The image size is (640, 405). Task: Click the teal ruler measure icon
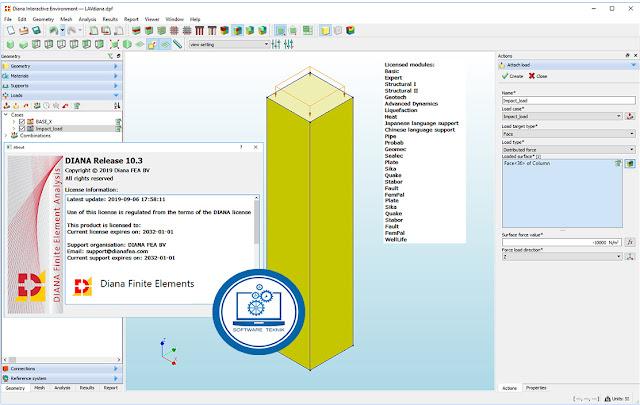178,44
